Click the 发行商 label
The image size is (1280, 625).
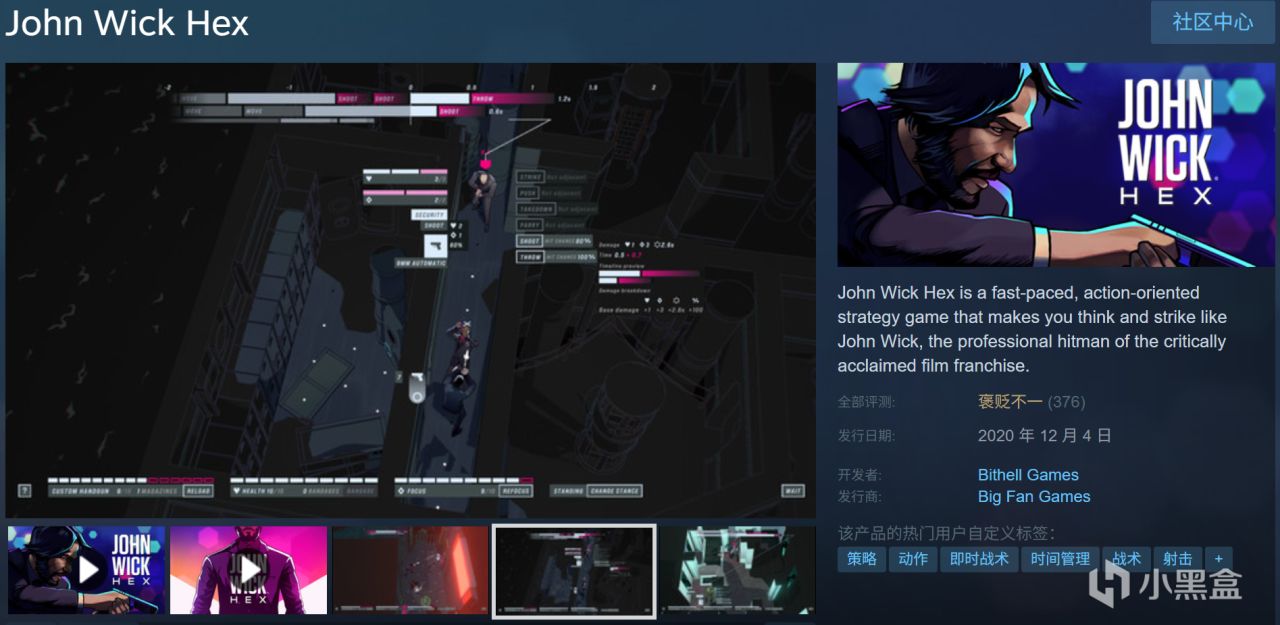pyautogui.click(x=860, y=497)
